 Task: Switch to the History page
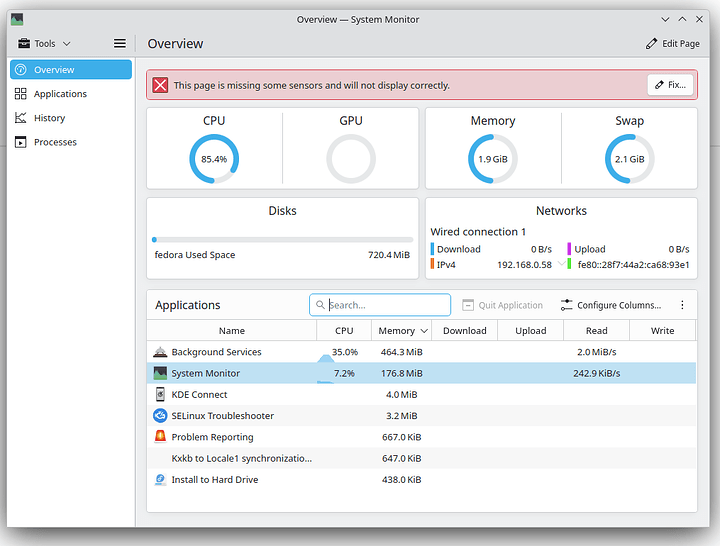coord(49,118)
